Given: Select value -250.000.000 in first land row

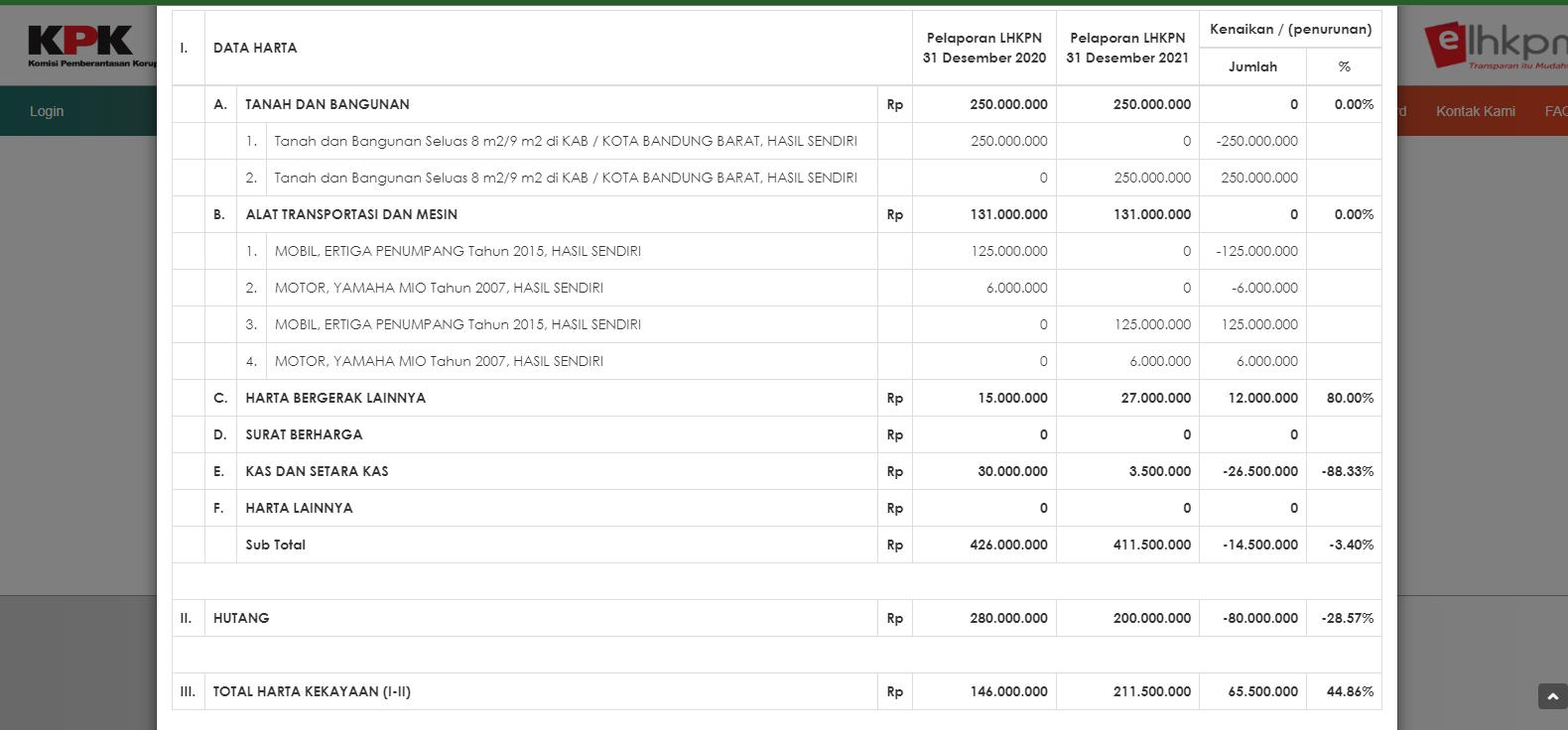Looking at the screenshot, I should 1257,141.
